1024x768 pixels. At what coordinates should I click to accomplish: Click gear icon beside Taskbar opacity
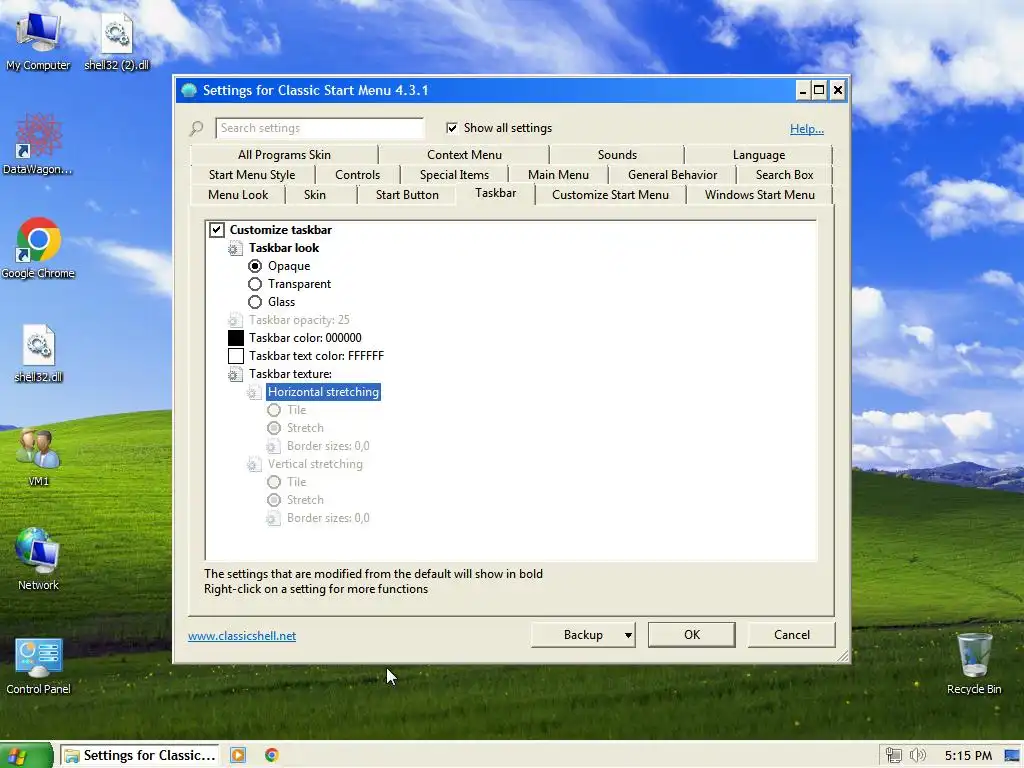[235, 320]
